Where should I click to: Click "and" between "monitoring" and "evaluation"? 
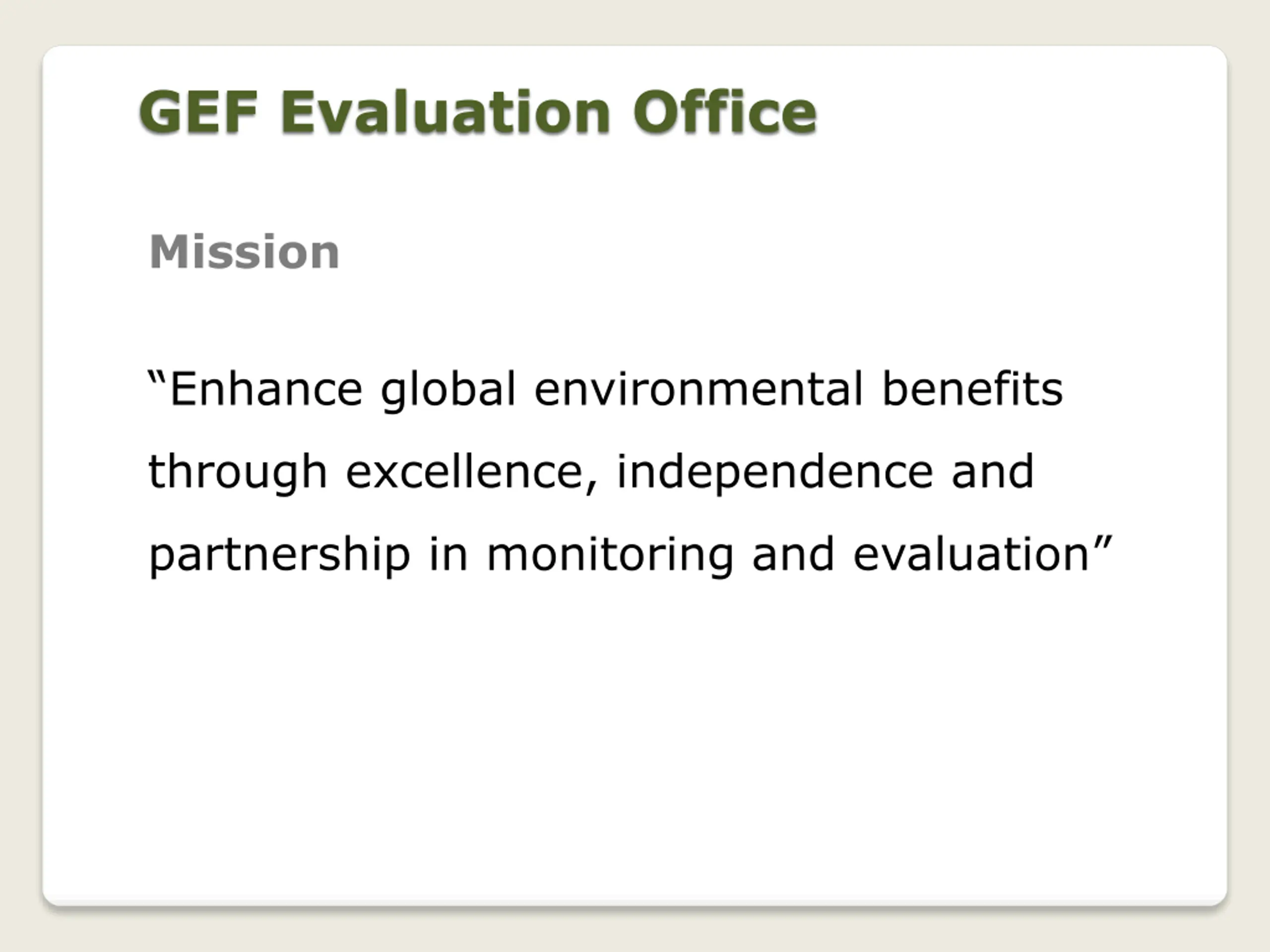coord(793,554)
